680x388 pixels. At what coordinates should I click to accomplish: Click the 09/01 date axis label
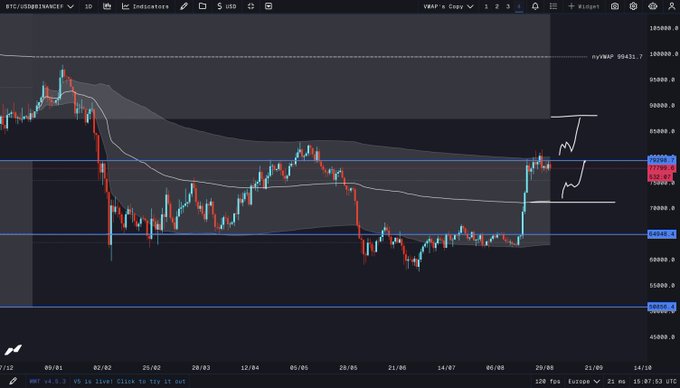click(53, 368)
